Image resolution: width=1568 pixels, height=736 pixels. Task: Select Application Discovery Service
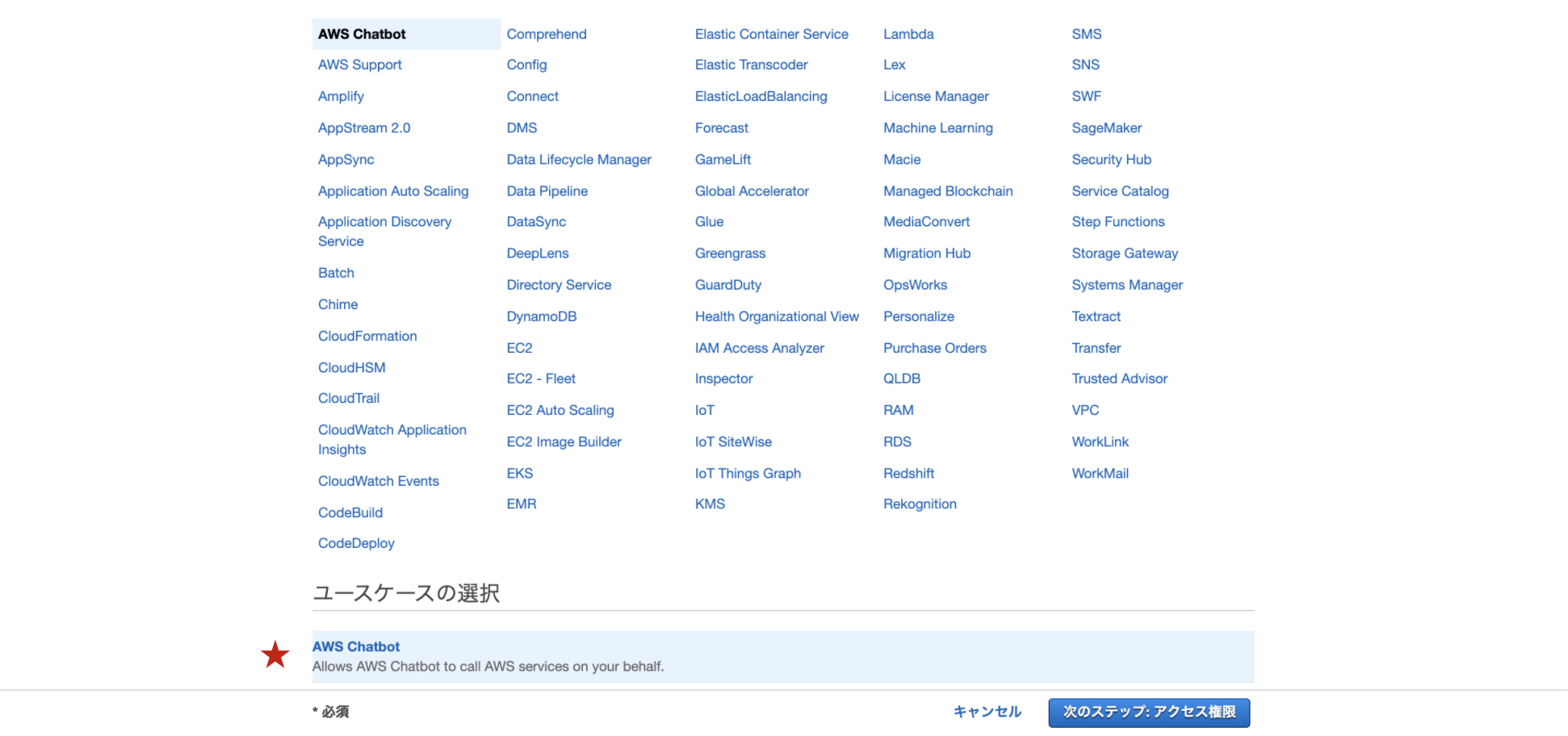point(384,232)
